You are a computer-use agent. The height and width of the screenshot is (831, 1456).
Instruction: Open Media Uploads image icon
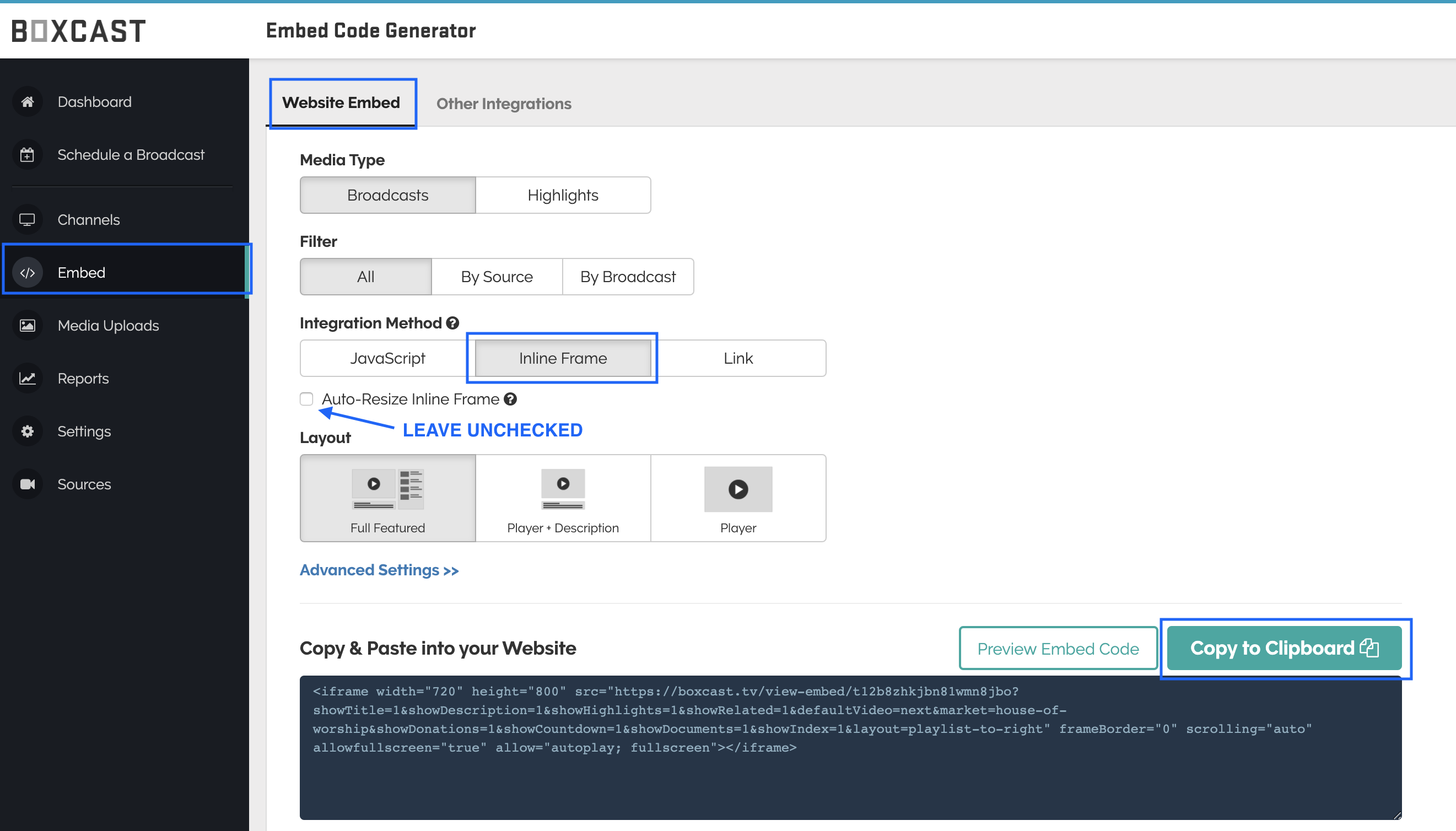[x=27, y=325]
